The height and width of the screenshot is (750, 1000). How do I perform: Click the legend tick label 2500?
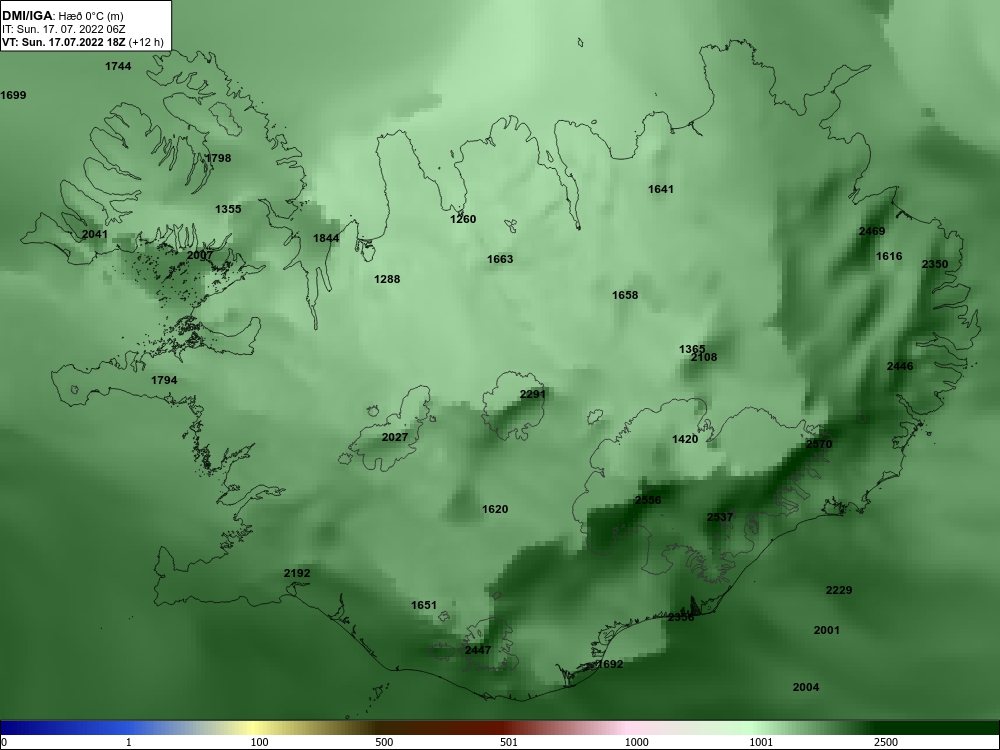click(x=886, y=742)
